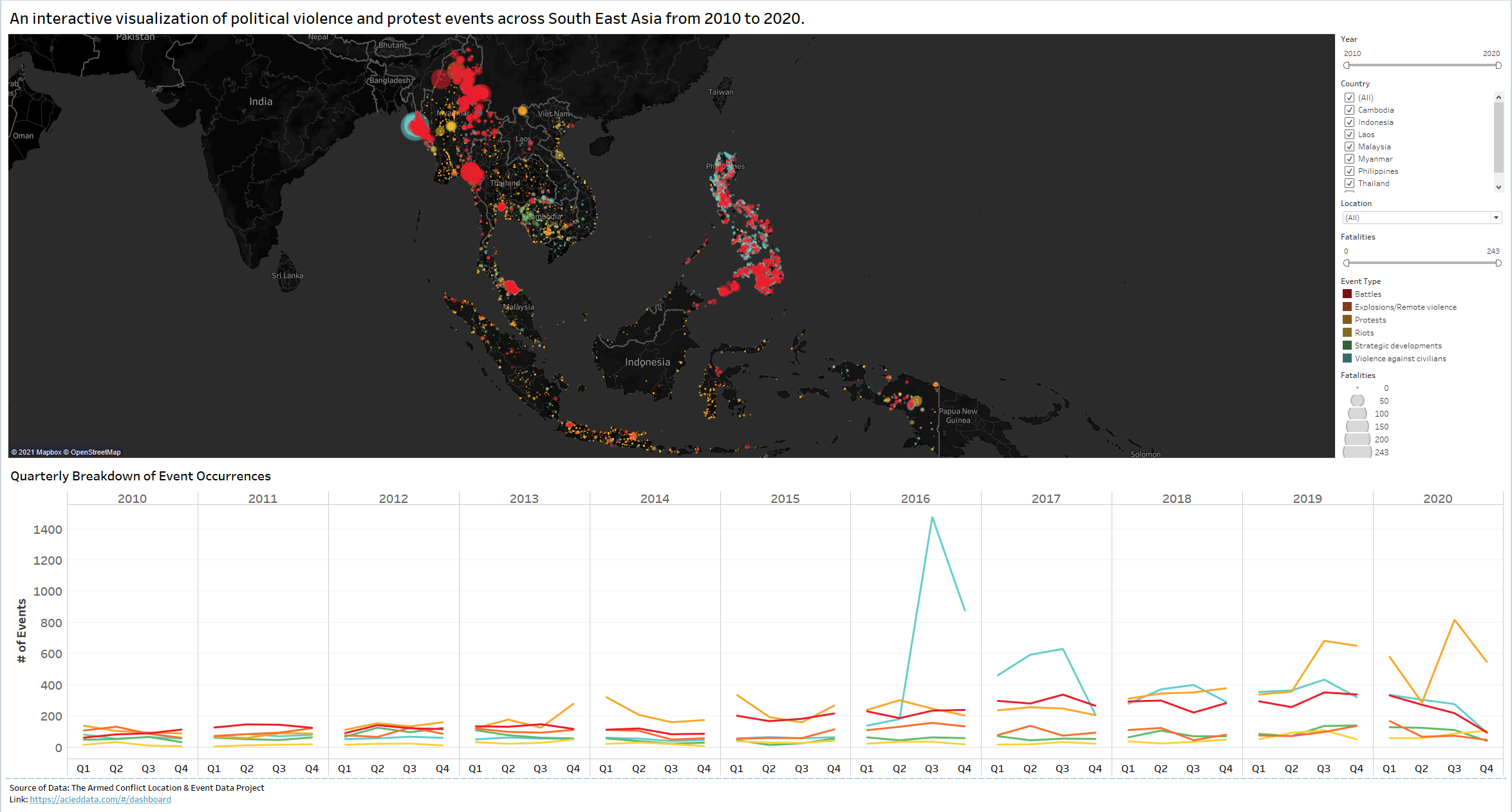Uncheck the Cambodia country checkbox
This screenshot has width=1512, height=812.
coord(1349,110)
